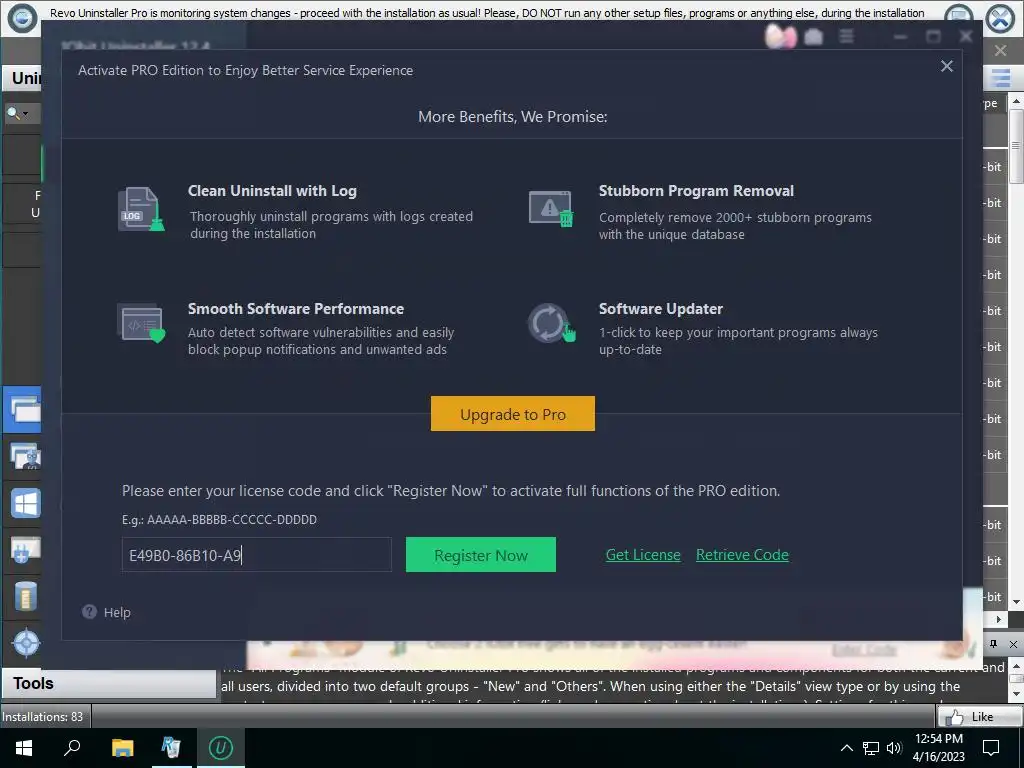Open Windows taskbar search
The width and height of the screenshot is (1024, 768).
pos(72,748)
